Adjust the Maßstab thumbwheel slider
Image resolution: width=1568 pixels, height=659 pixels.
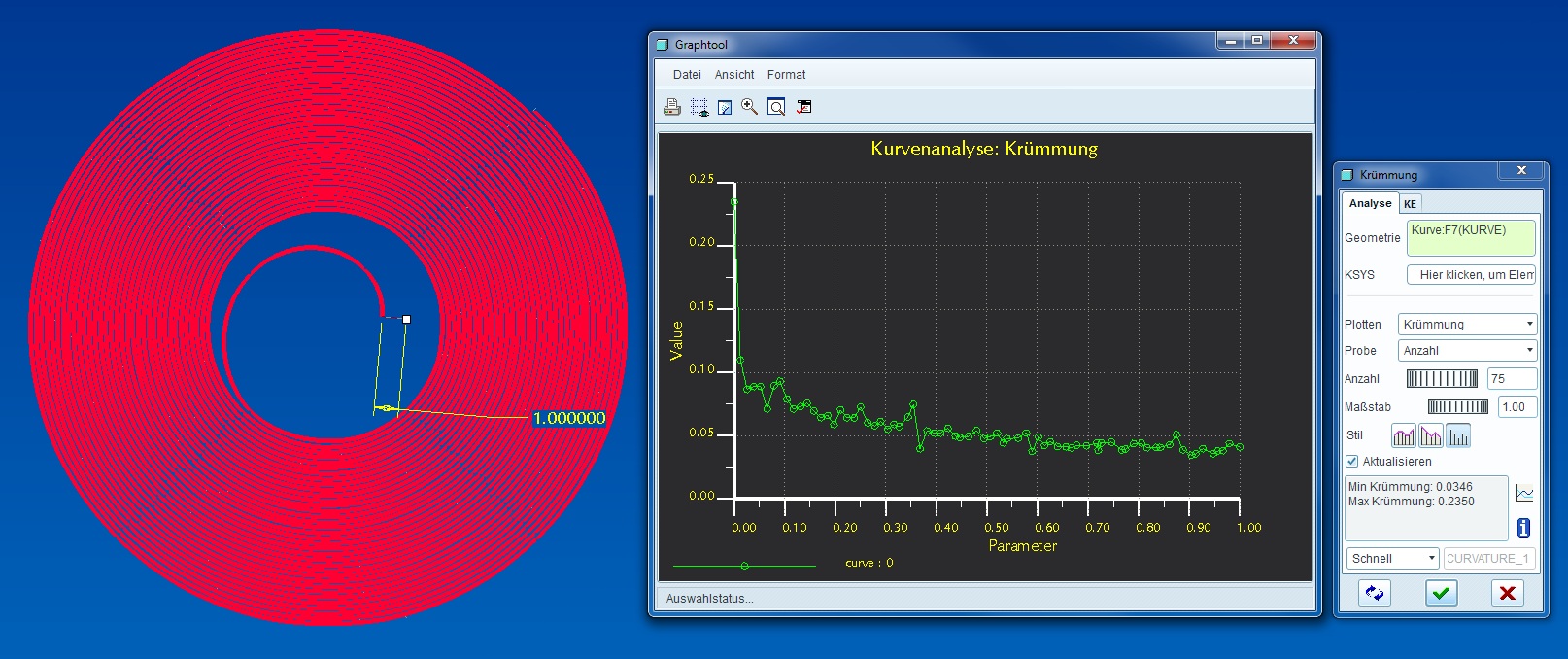coord(1457,407)
